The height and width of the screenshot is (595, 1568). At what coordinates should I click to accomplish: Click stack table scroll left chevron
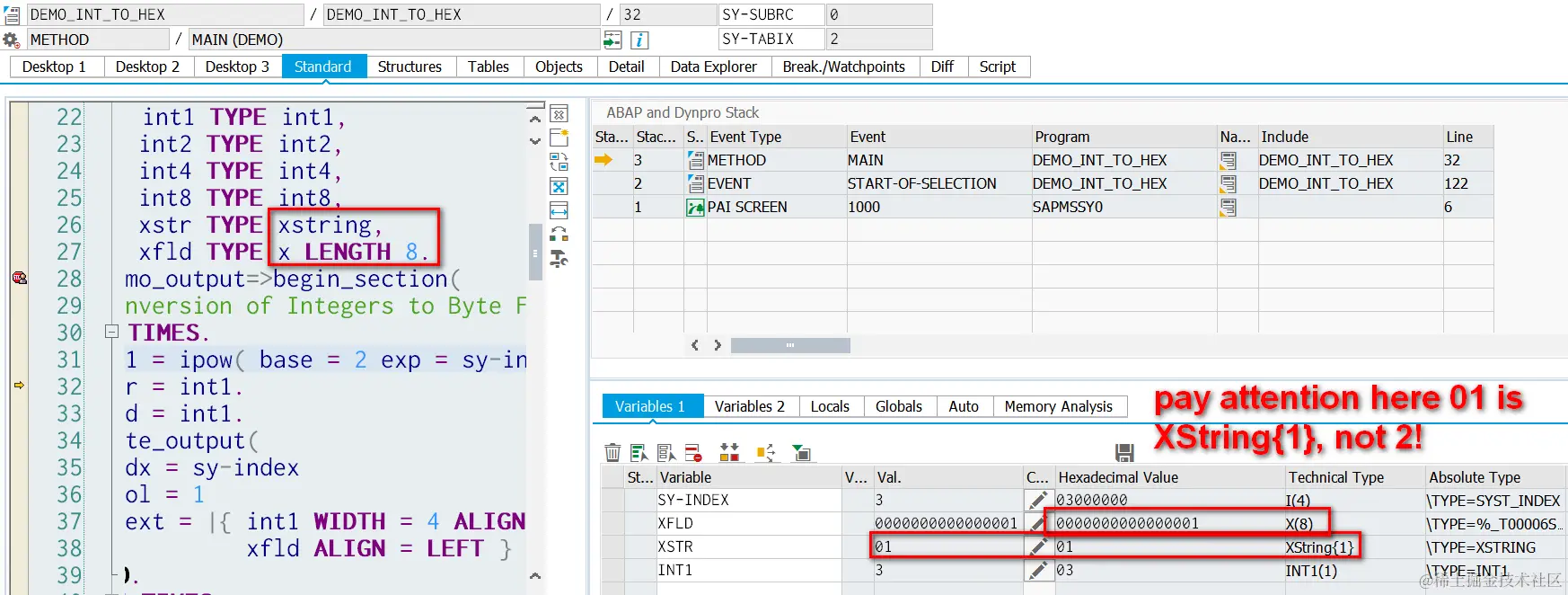695,345
